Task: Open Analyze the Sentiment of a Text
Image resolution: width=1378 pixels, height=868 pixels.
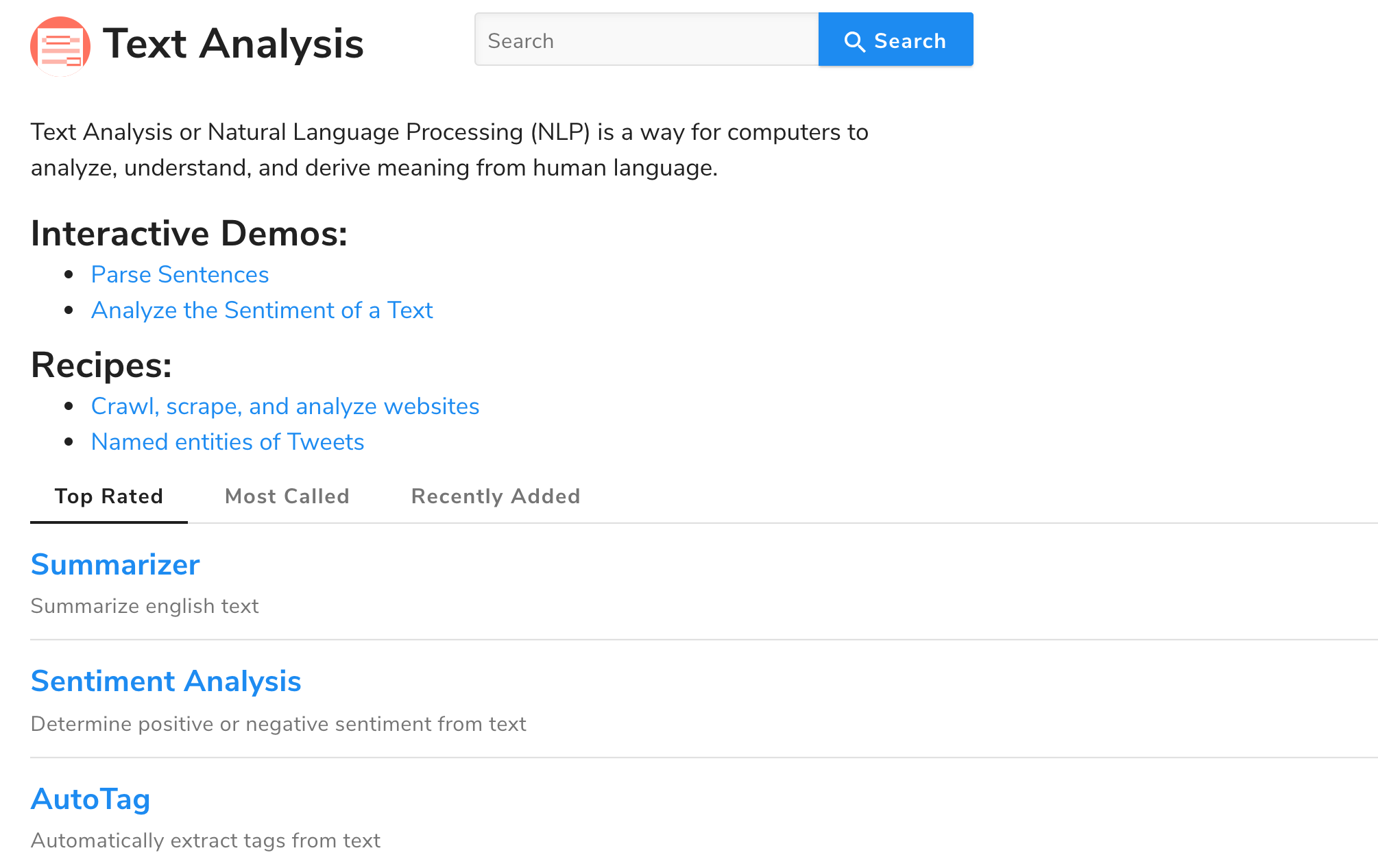Action: 262,310
